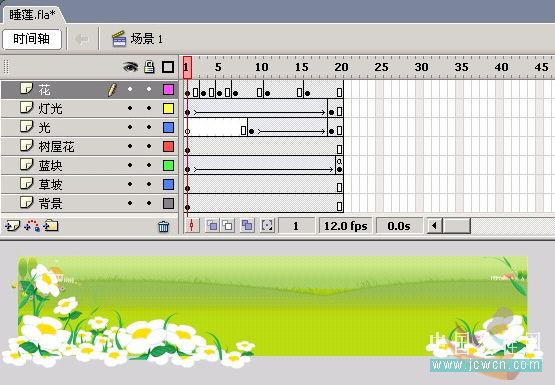This screenshot has width=555, height=385.
Task: Click frame 30 on the timeline ruler
Action: click(422, 67)
